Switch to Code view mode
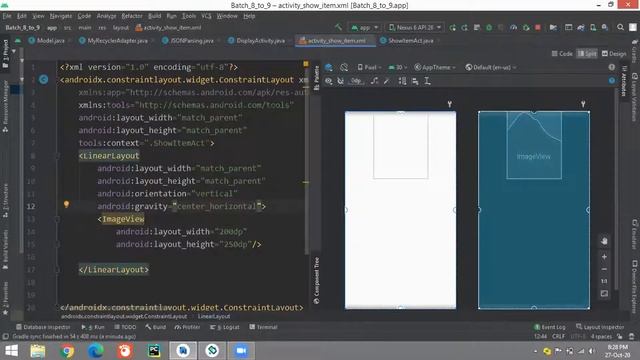The width and height of the screenshot is (640, 360). pos(562,53)
